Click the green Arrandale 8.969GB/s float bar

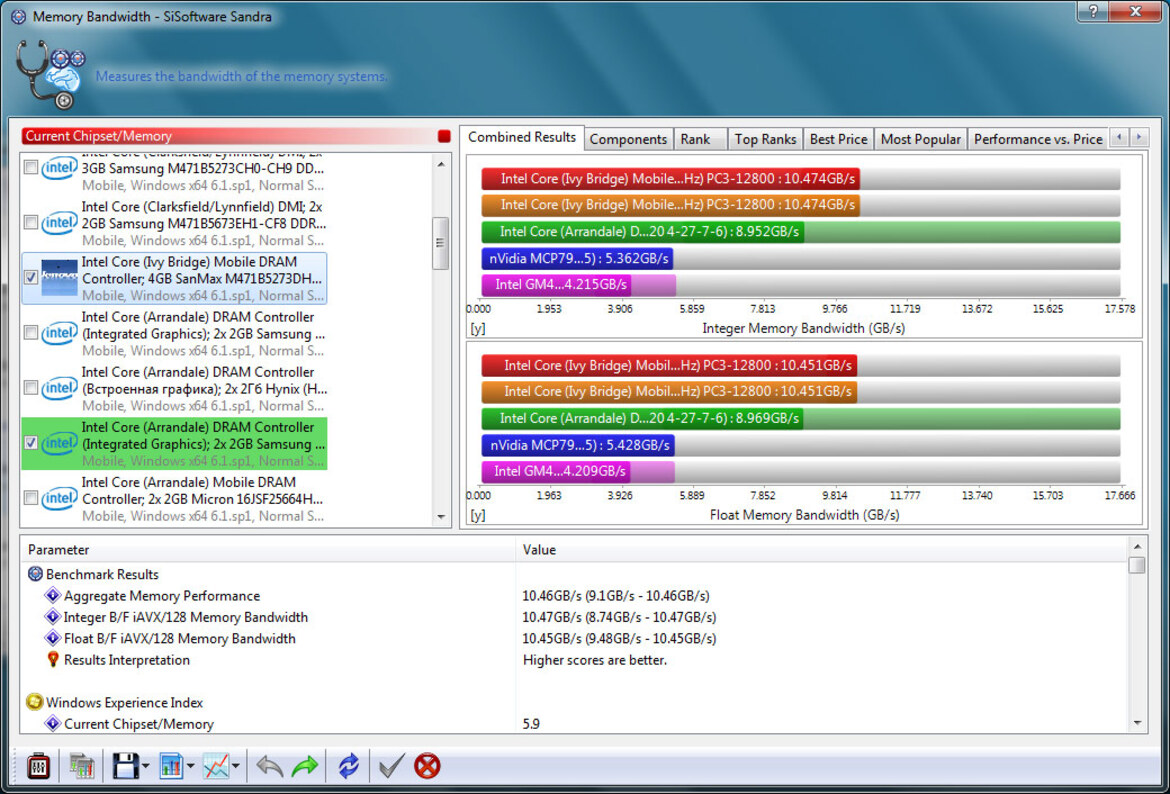642,418
